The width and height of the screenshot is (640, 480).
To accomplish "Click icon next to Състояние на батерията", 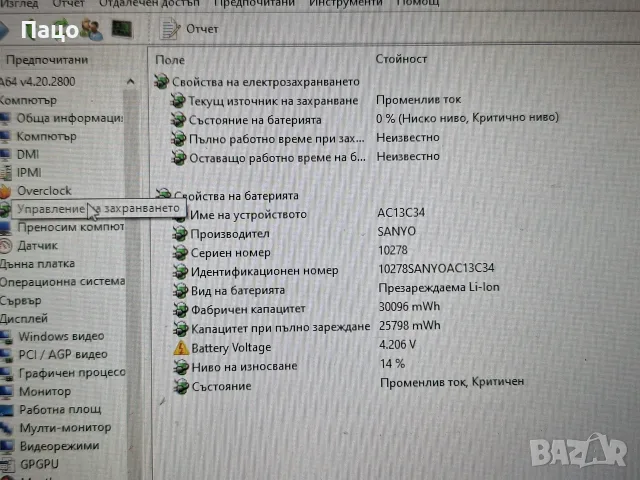I will (x=178, y=120).
